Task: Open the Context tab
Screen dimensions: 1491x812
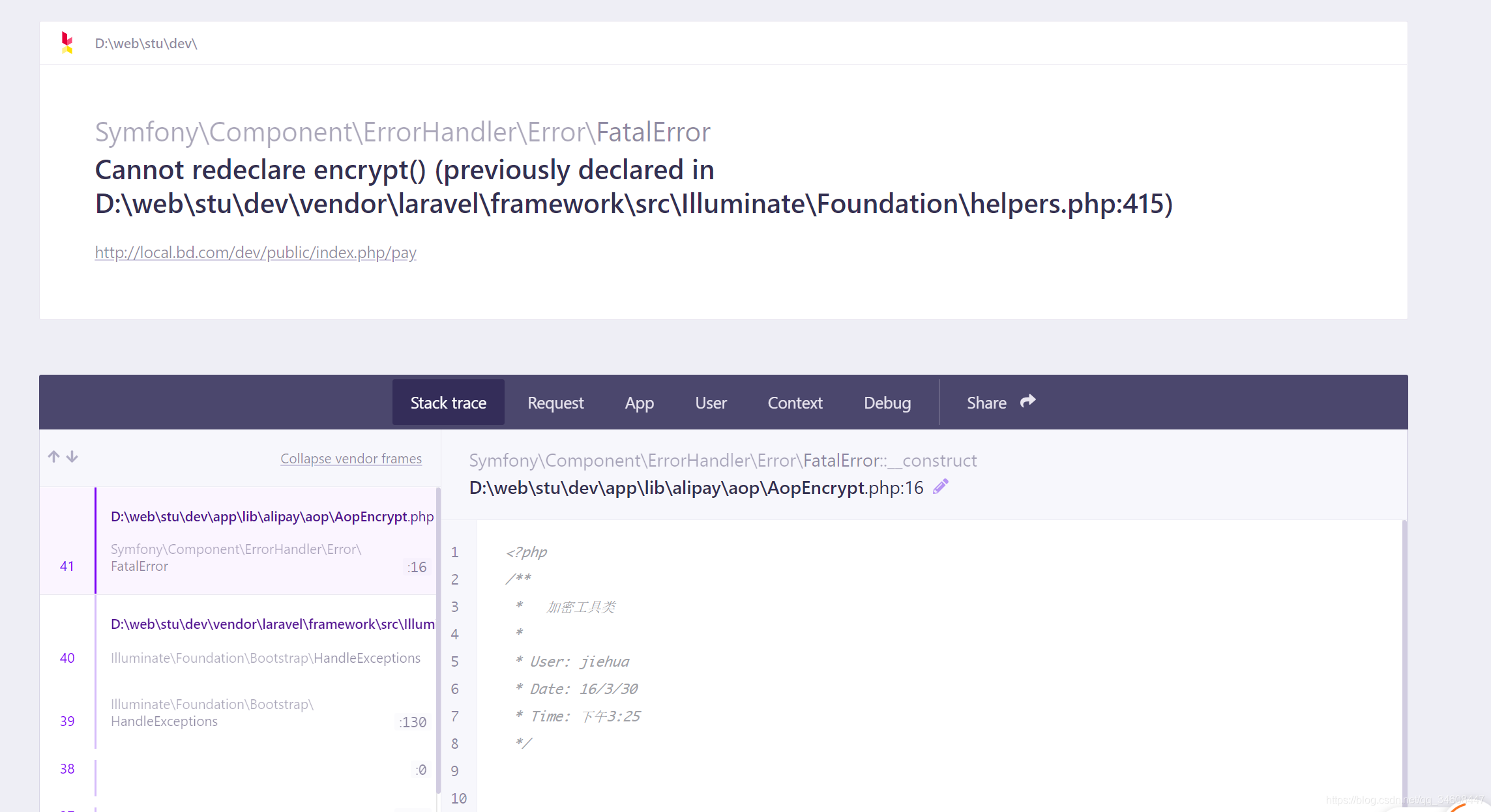Action: click(x=795, y=402)
